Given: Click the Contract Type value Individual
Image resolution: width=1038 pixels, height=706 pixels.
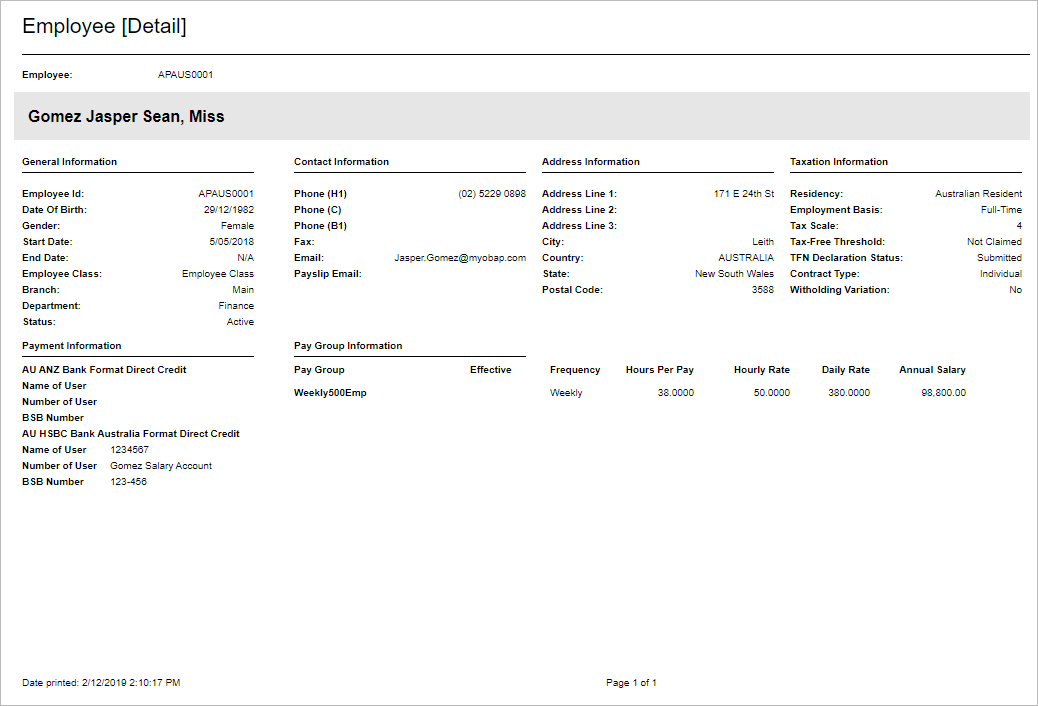Looking at the screenshot, I should [1001, 274].
